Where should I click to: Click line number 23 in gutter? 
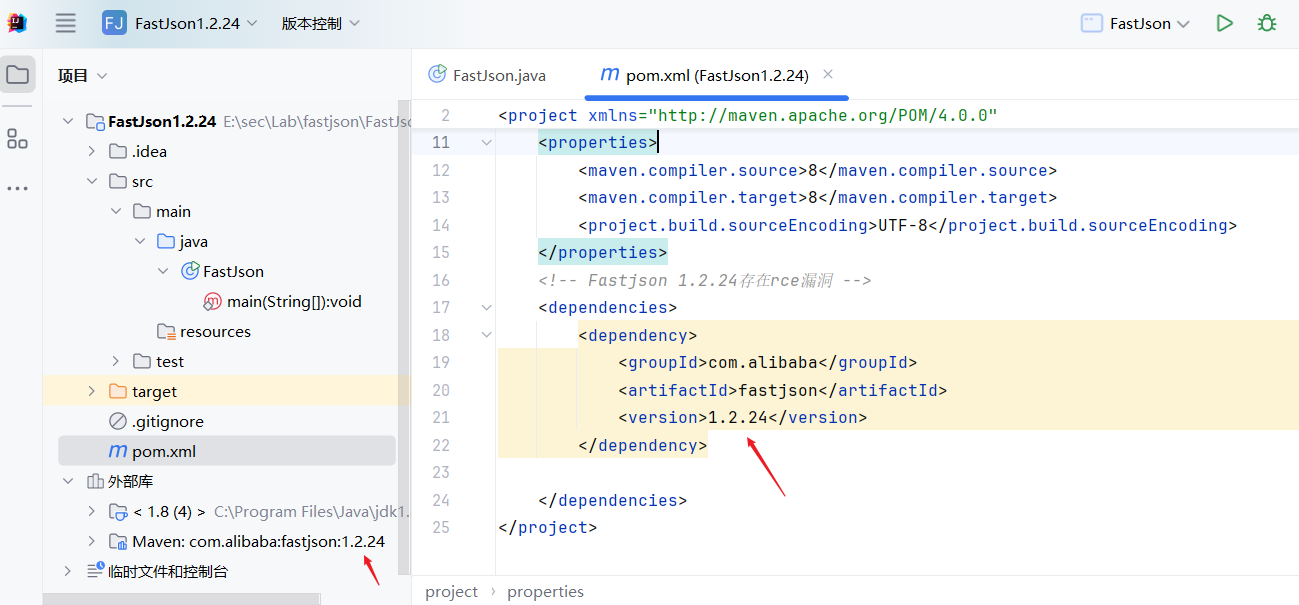point(441,472)
